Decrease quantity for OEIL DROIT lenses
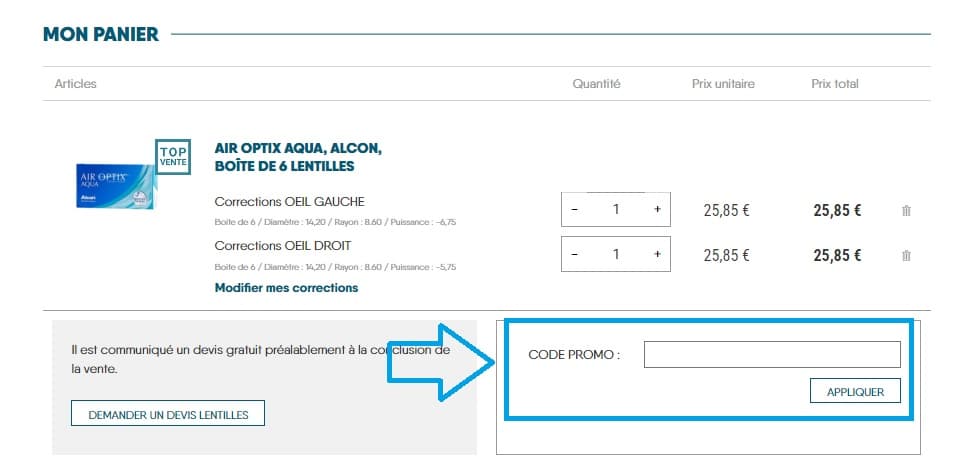Screen dimensions: 970x473 click(574, 255)
